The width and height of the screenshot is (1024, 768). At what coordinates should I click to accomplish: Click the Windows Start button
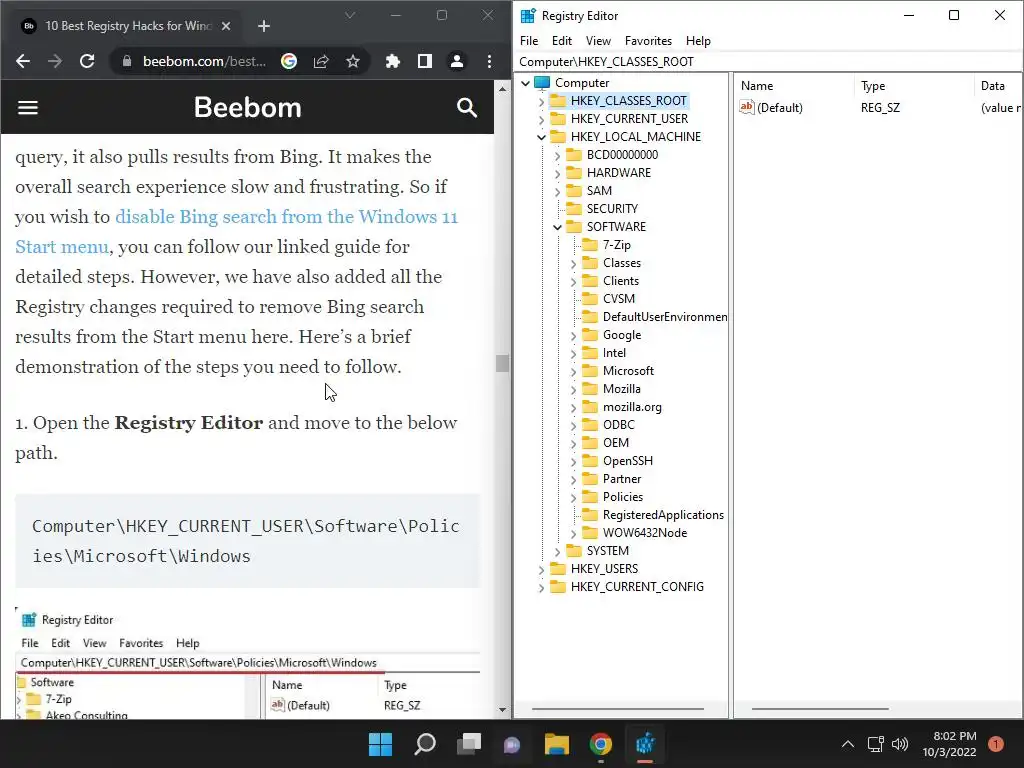(380, 744)
